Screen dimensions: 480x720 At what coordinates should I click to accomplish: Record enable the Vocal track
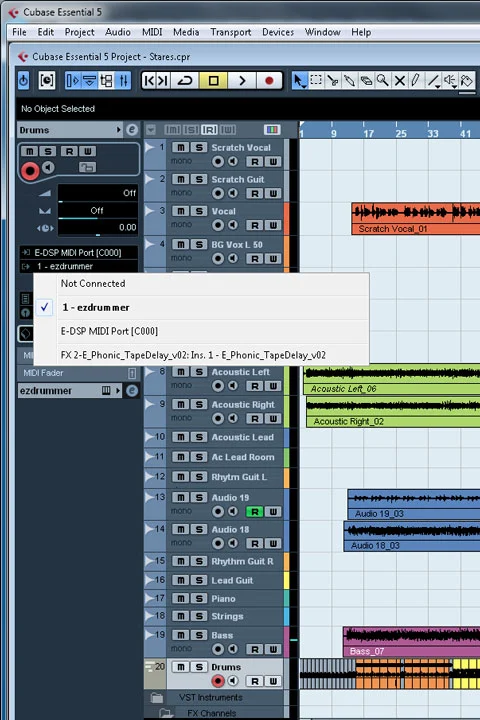click(x=218, y=225)
